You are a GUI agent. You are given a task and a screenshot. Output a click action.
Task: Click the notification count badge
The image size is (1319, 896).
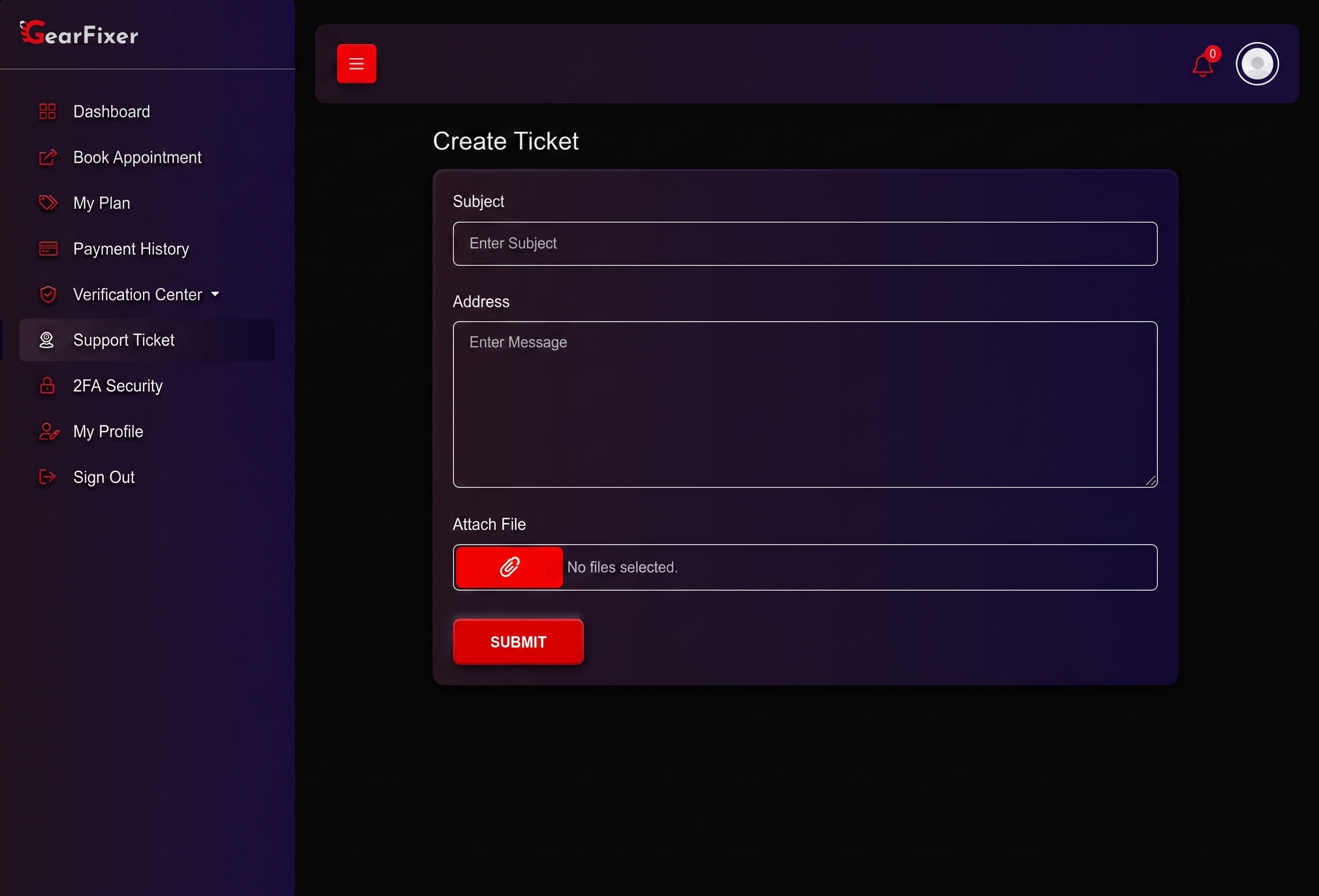1212,54
